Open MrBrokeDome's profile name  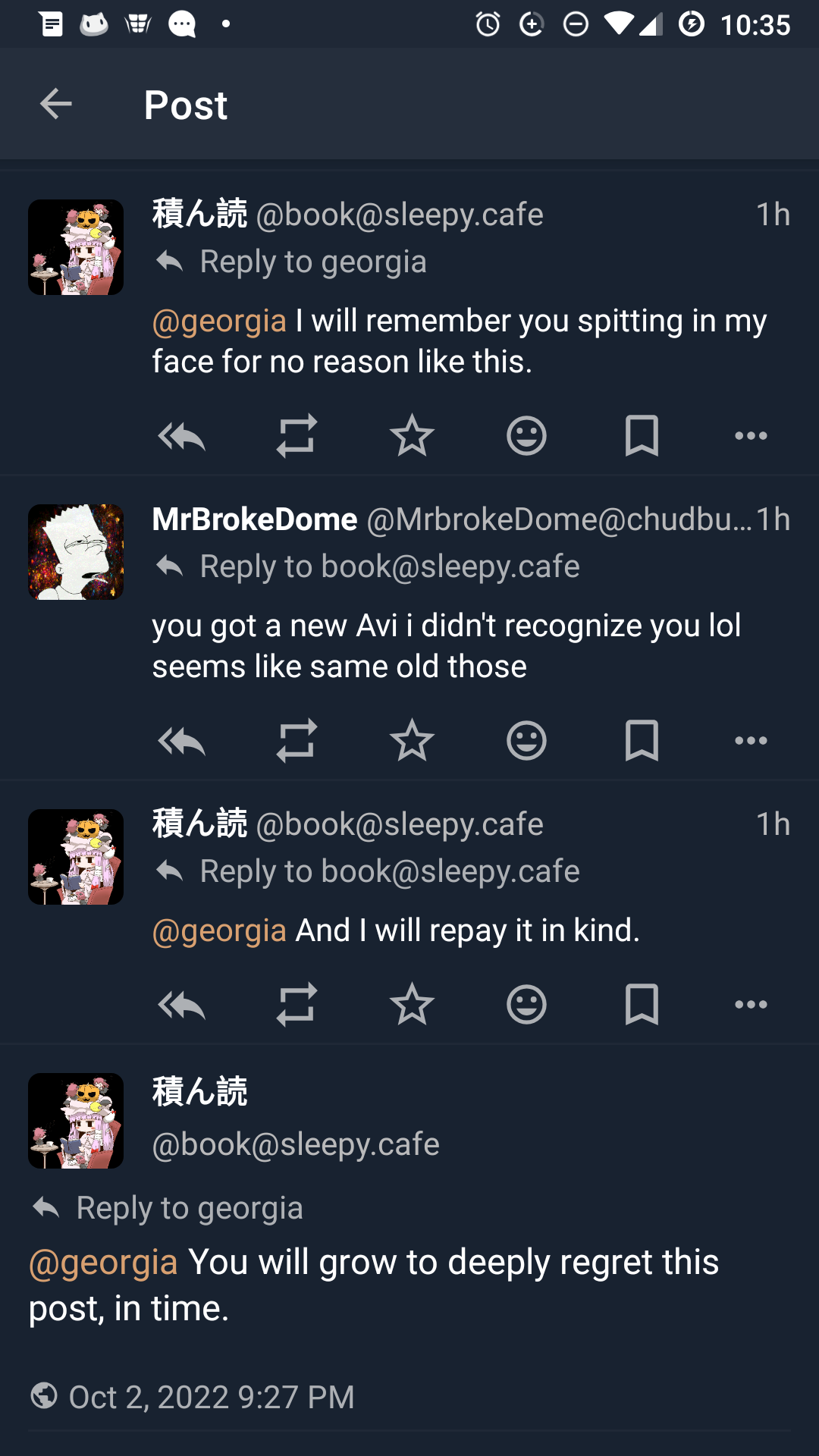(255, 519)
